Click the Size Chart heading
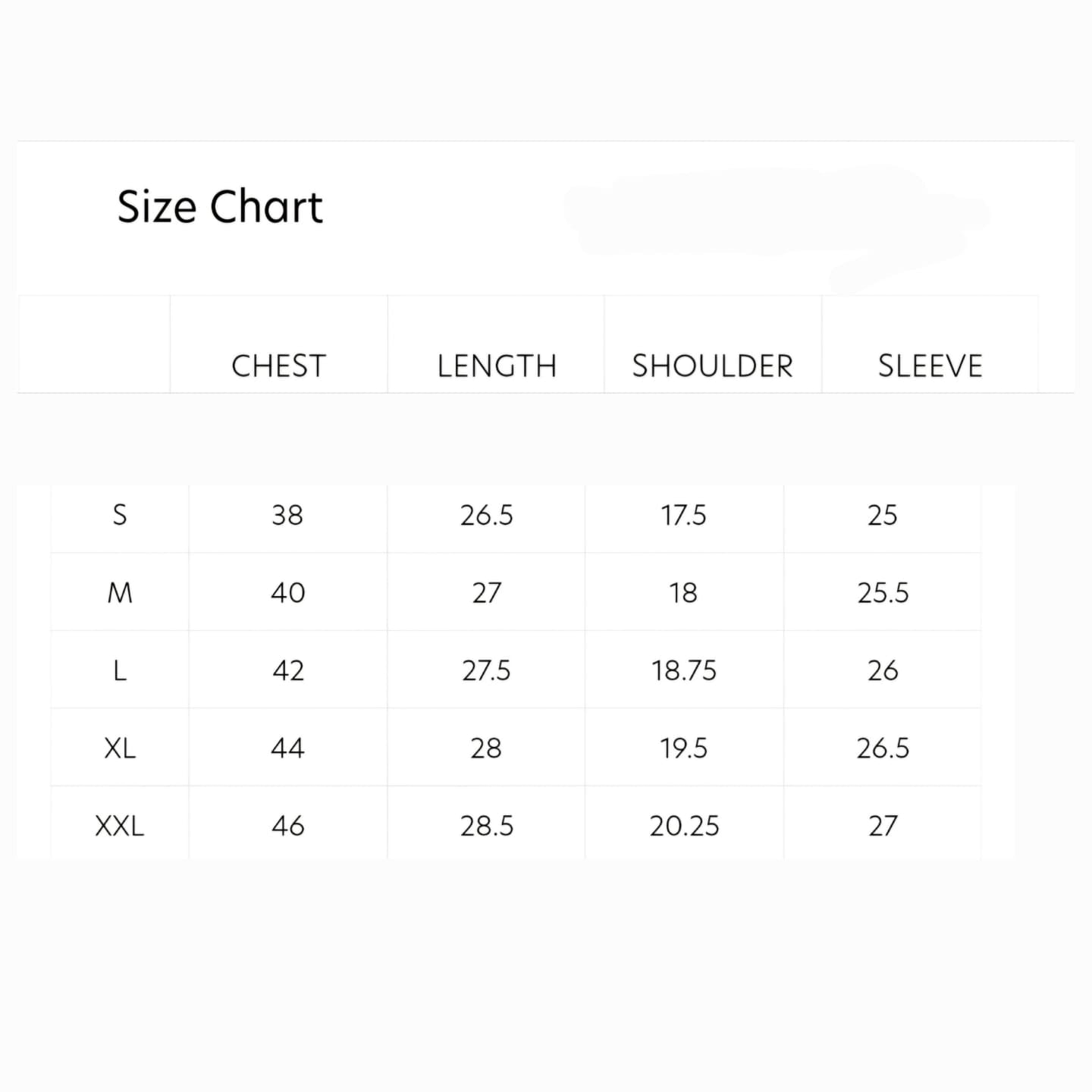Screen dimensions: 1092x1092 click(220, 206)
